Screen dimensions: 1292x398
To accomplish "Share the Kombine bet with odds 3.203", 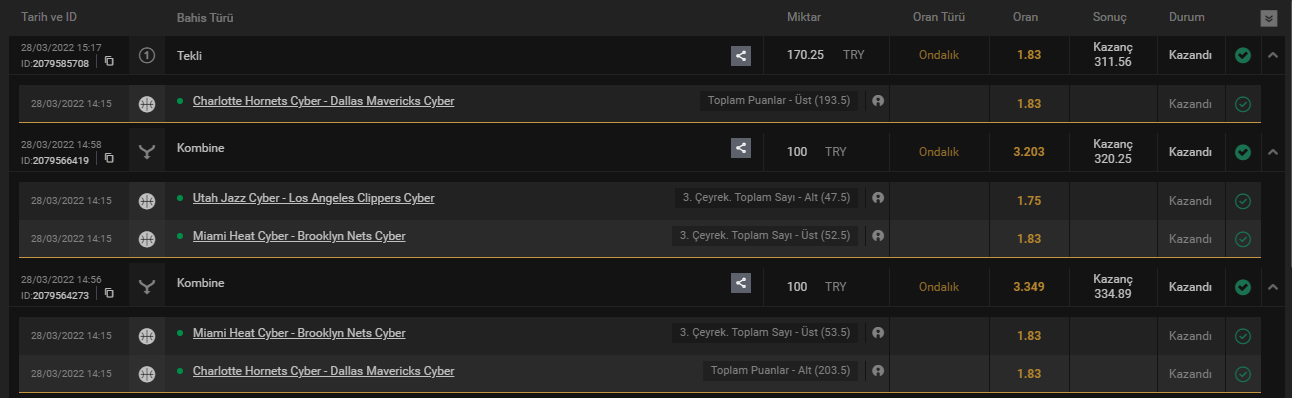I will tap(740, 148).
